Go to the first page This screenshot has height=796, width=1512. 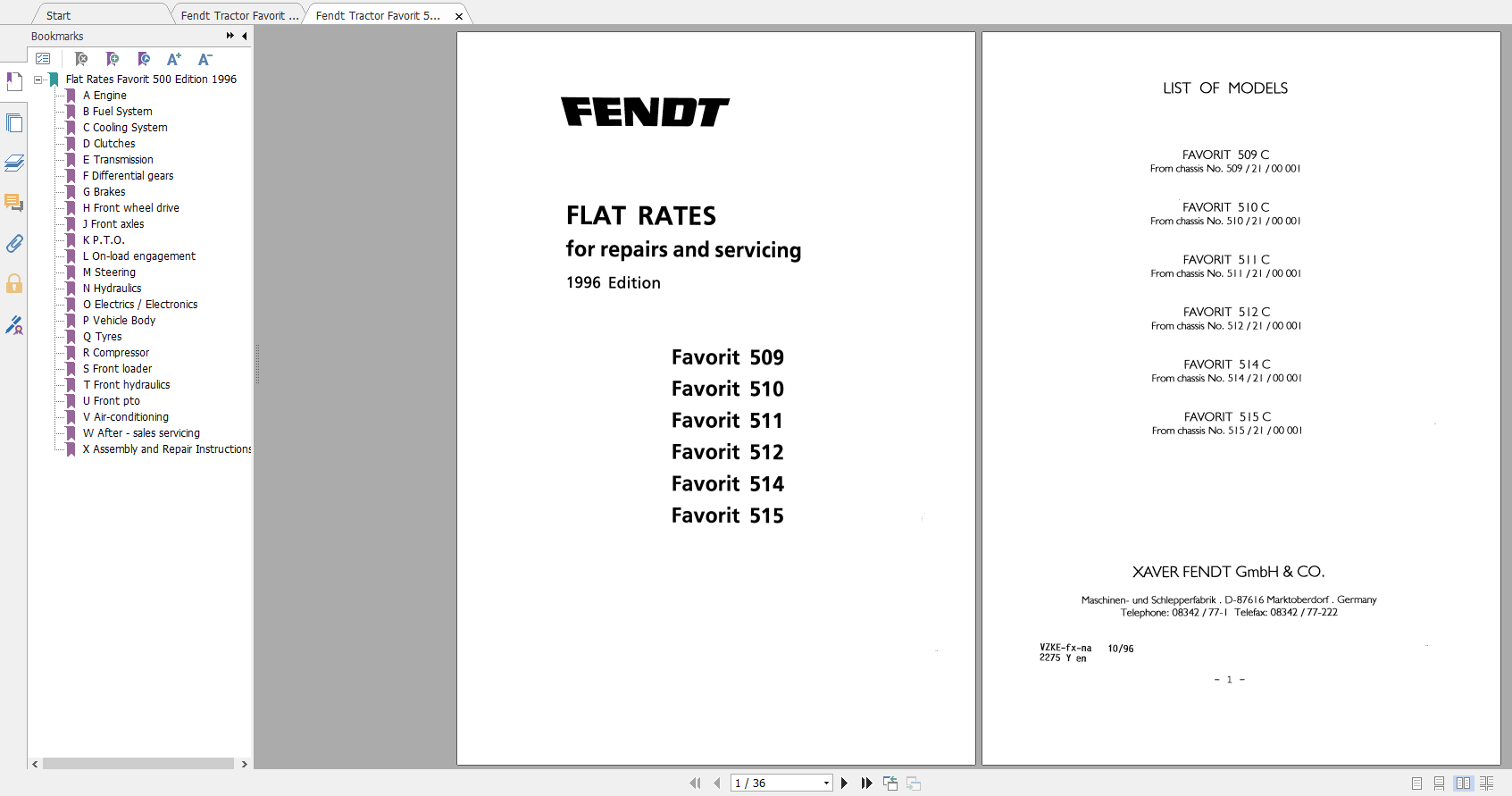click(695, 783)
